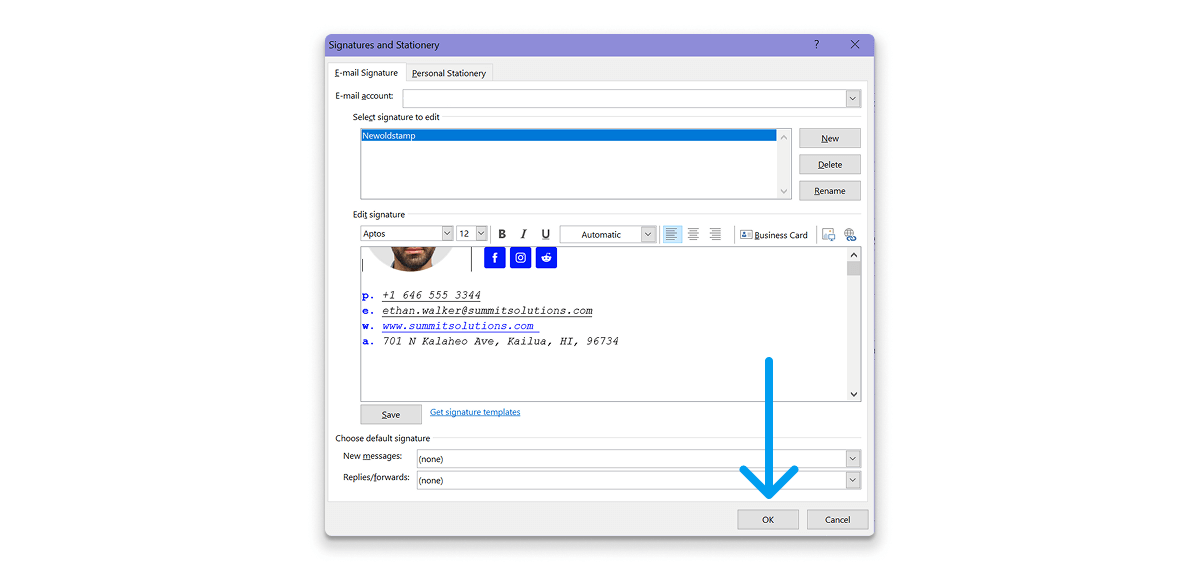Insert picture into signature

tap(828, 234)
